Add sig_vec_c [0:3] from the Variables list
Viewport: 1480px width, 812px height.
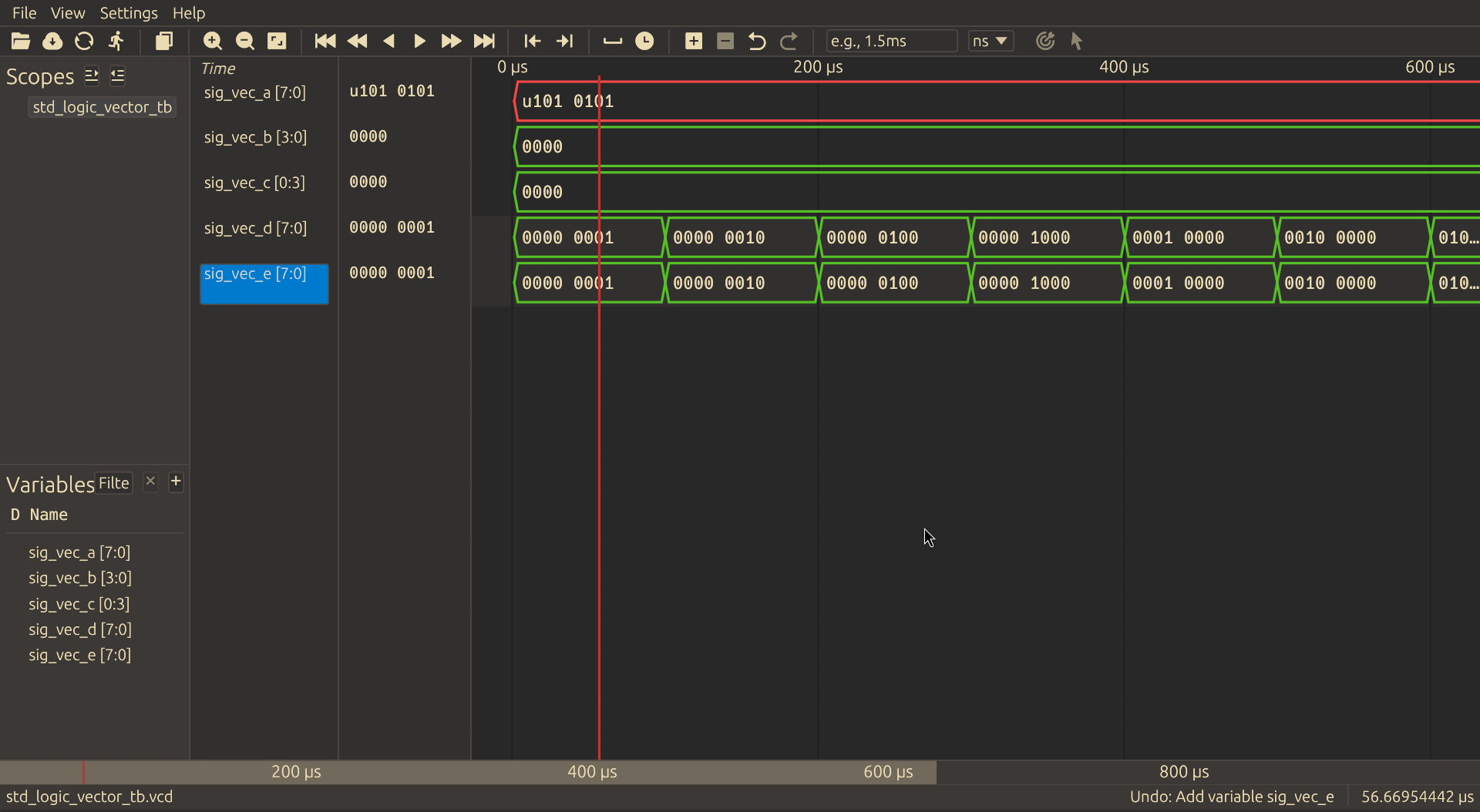point(79,604)
